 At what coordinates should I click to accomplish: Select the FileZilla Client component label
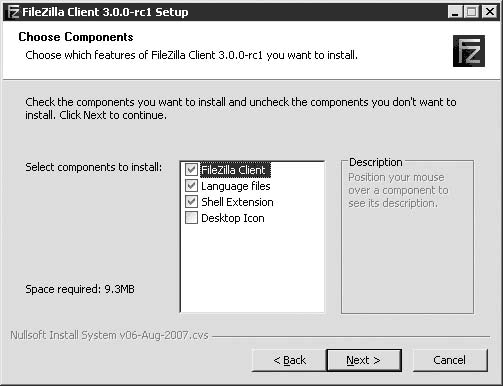click(235, 170)
